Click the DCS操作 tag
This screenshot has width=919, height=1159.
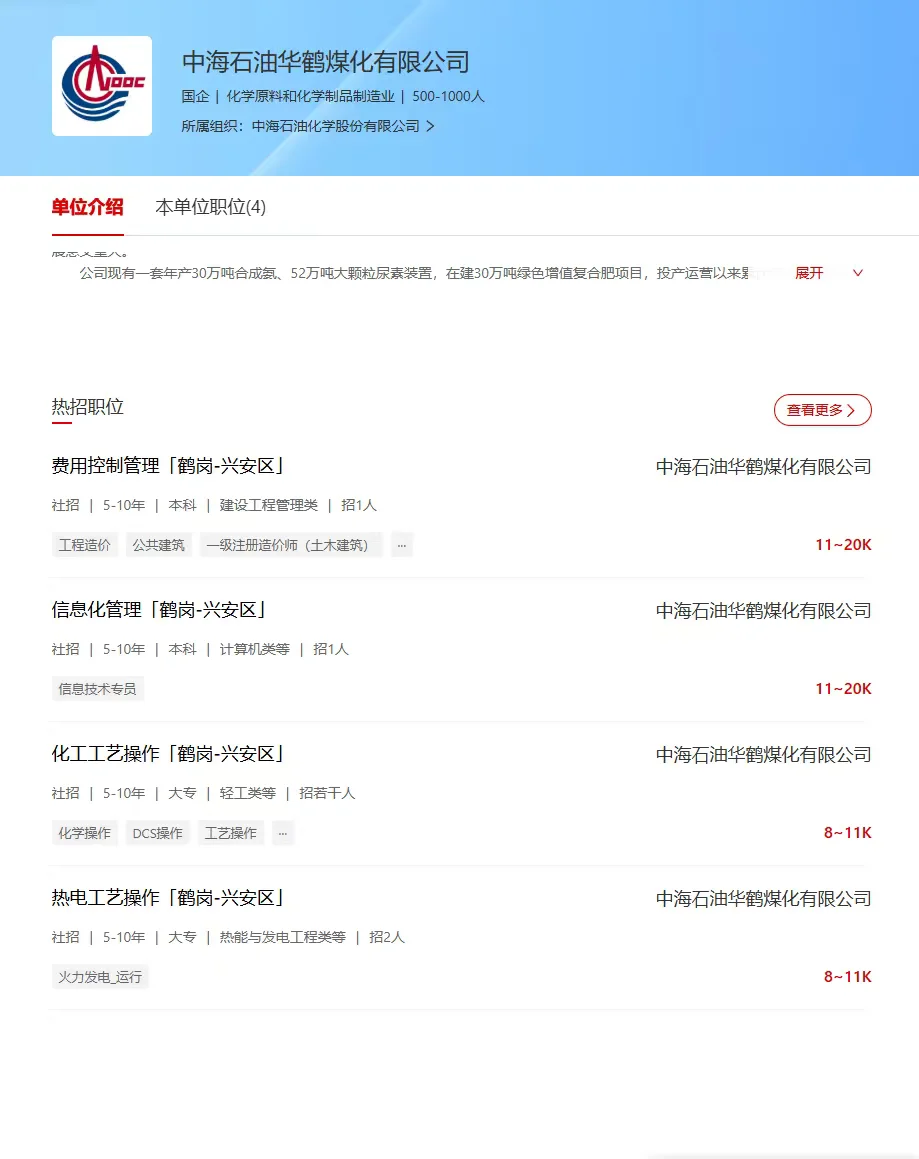click(x=157, y=833)
